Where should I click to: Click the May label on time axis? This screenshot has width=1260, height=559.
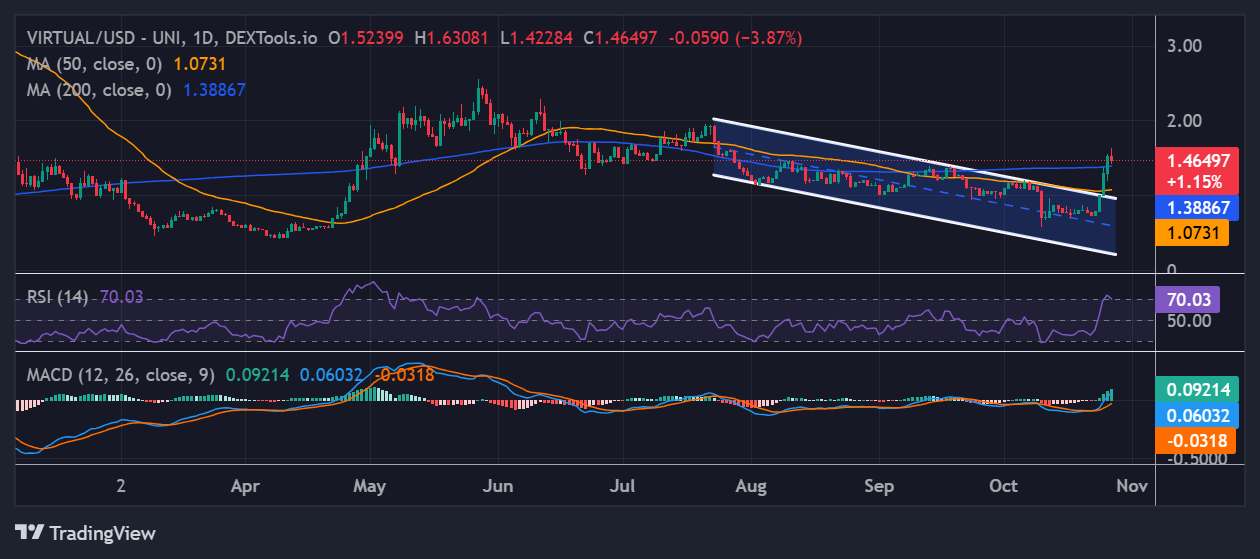tap(370, 486)
